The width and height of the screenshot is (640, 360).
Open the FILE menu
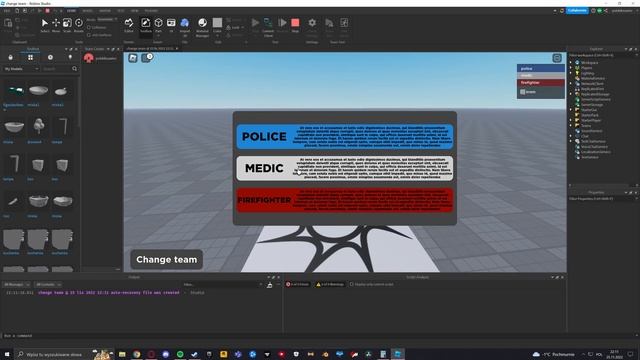(x=7, y=11)
